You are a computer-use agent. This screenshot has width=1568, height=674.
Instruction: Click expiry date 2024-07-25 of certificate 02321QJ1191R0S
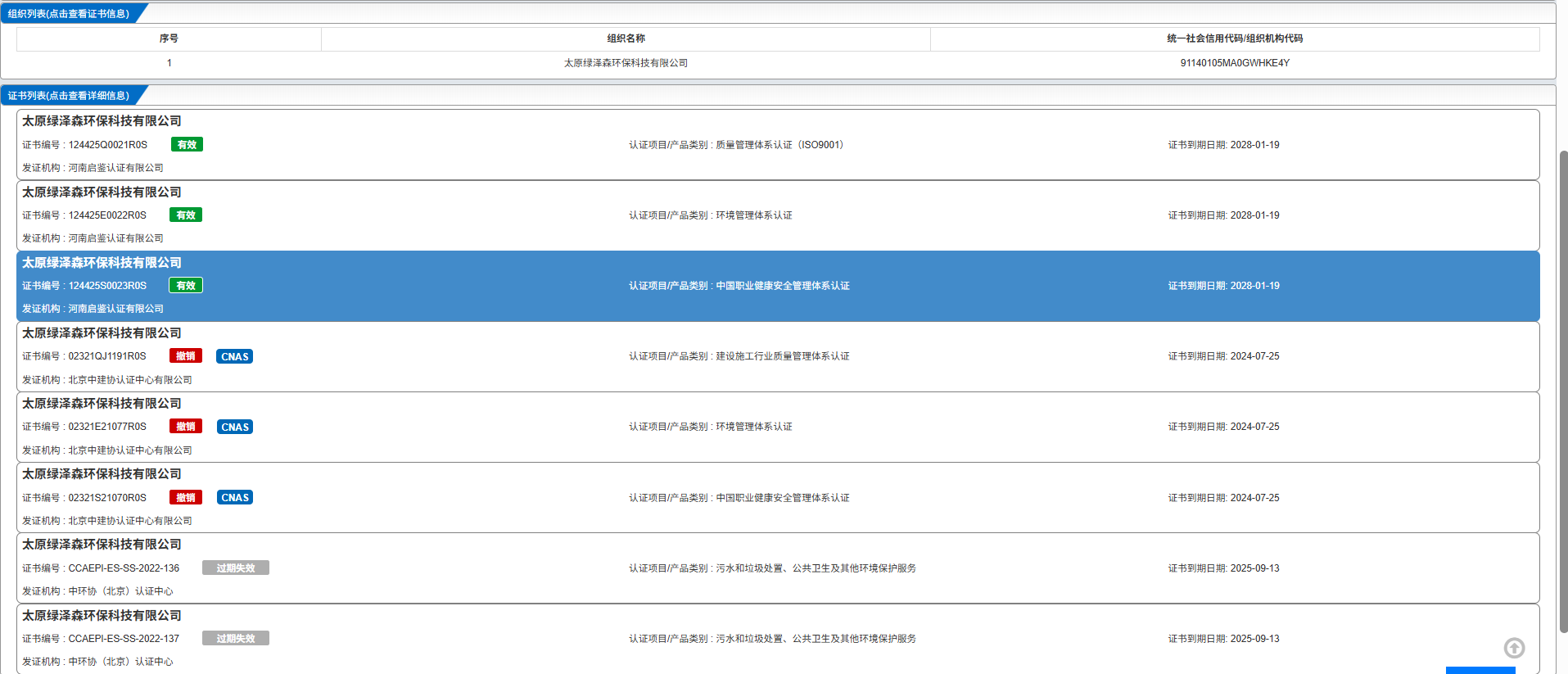[x=1254, y=356]
